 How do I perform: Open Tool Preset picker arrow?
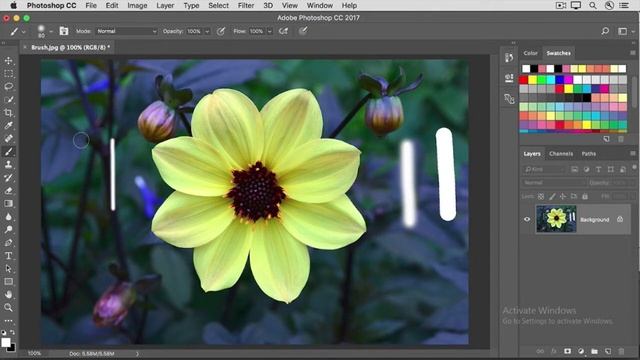coord(24,31)
